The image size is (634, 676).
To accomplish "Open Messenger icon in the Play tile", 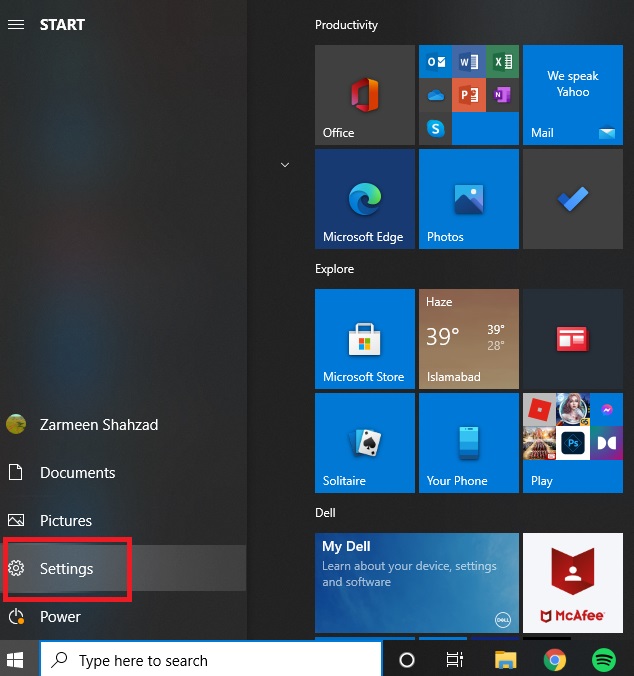I will click(x=606, y=410).
